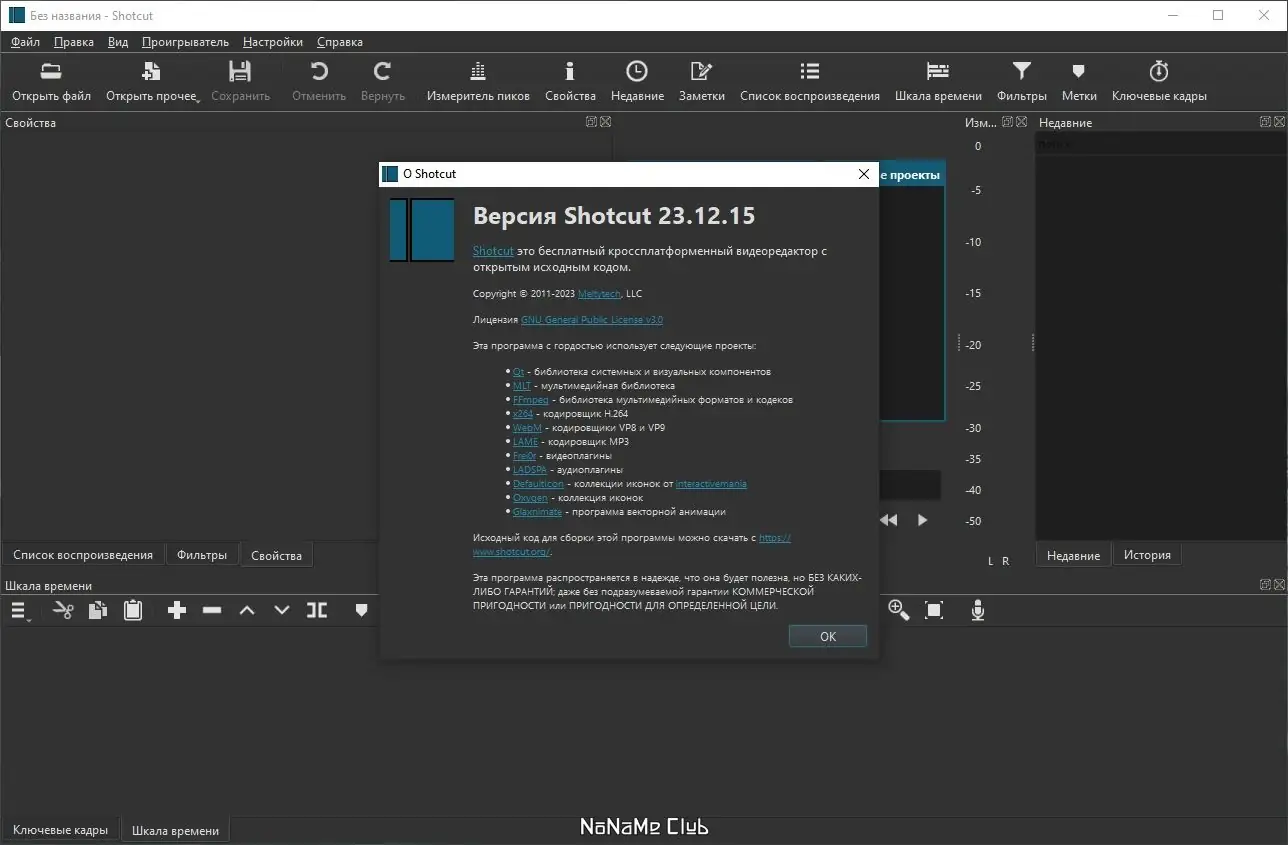Image resolution: width=1288 pixels, height=845 pixels.
Task: Click the lift up-arrow icon in timeline toolbar
Action: point(247,610)
